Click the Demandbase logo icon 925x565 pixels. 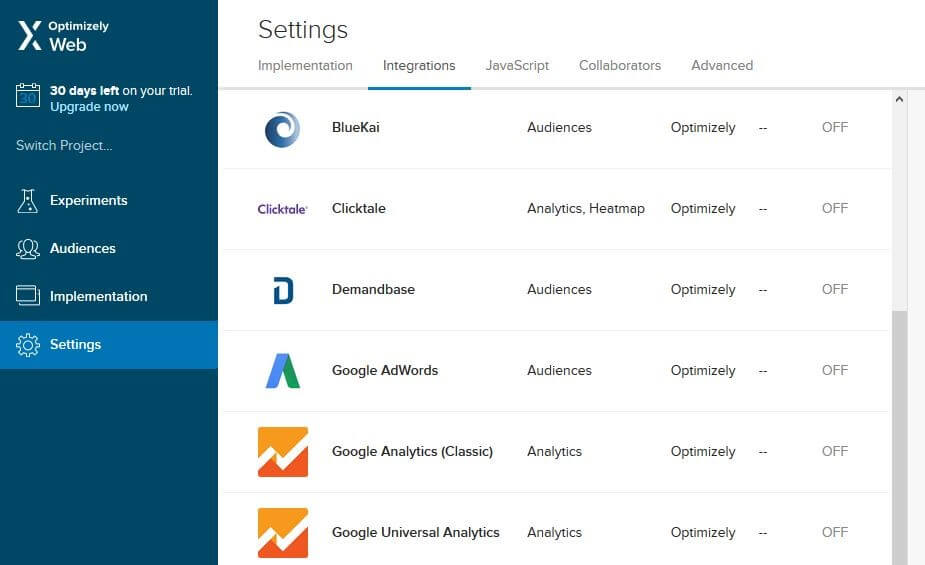[283, 290]
